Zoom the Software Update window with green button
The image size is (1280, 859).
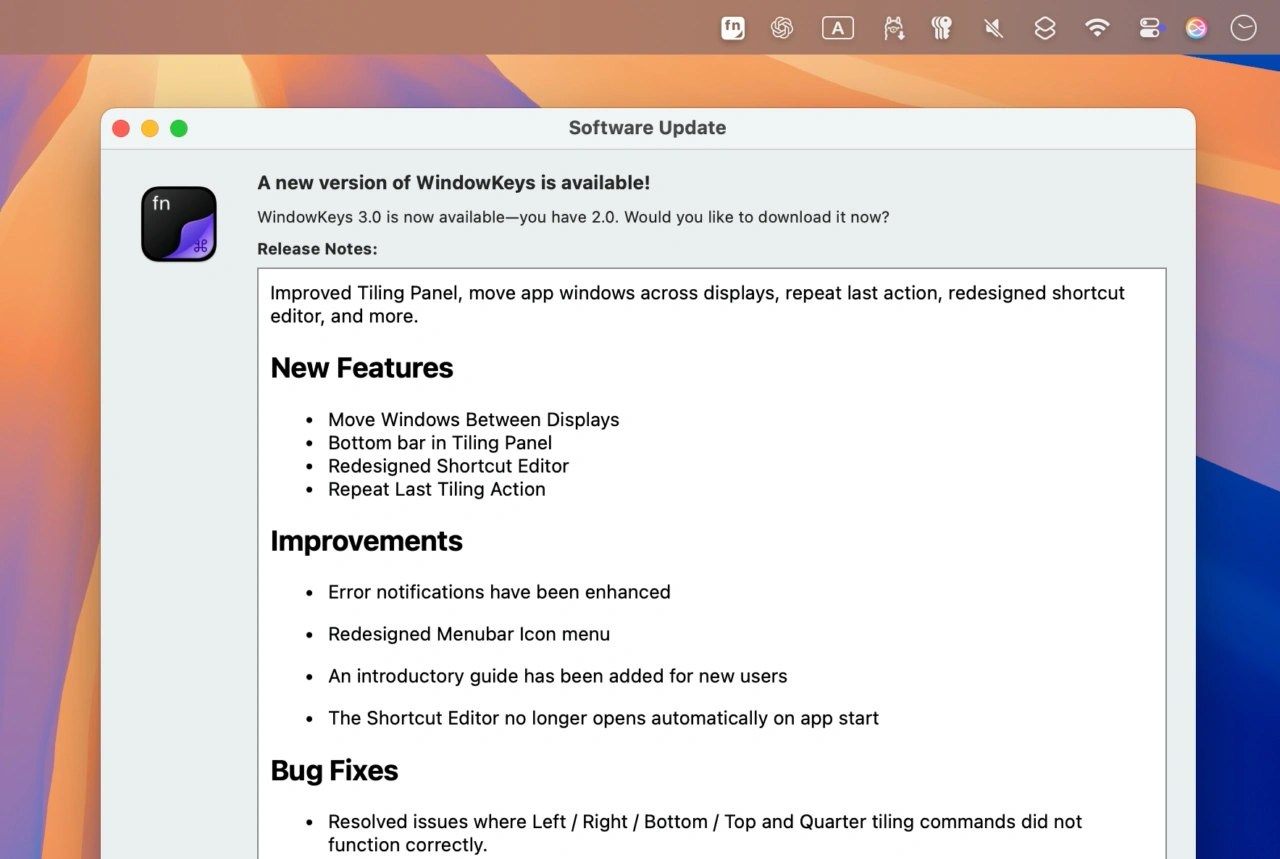[x=179, y=128]
